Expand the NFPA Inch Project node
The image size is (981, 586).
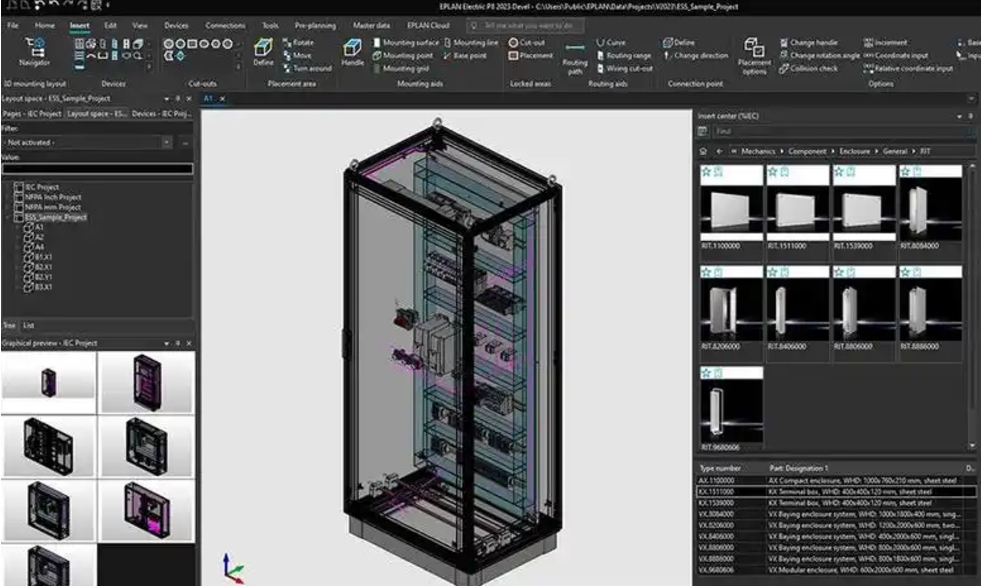pyautogui.click(x=9, y=197)
